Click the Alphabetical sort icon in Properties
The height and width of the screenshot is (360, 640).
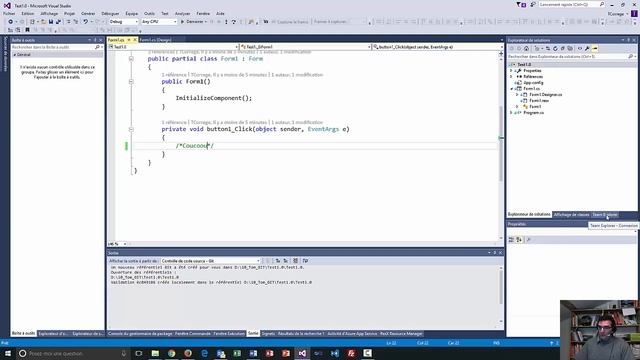(519, 240)
